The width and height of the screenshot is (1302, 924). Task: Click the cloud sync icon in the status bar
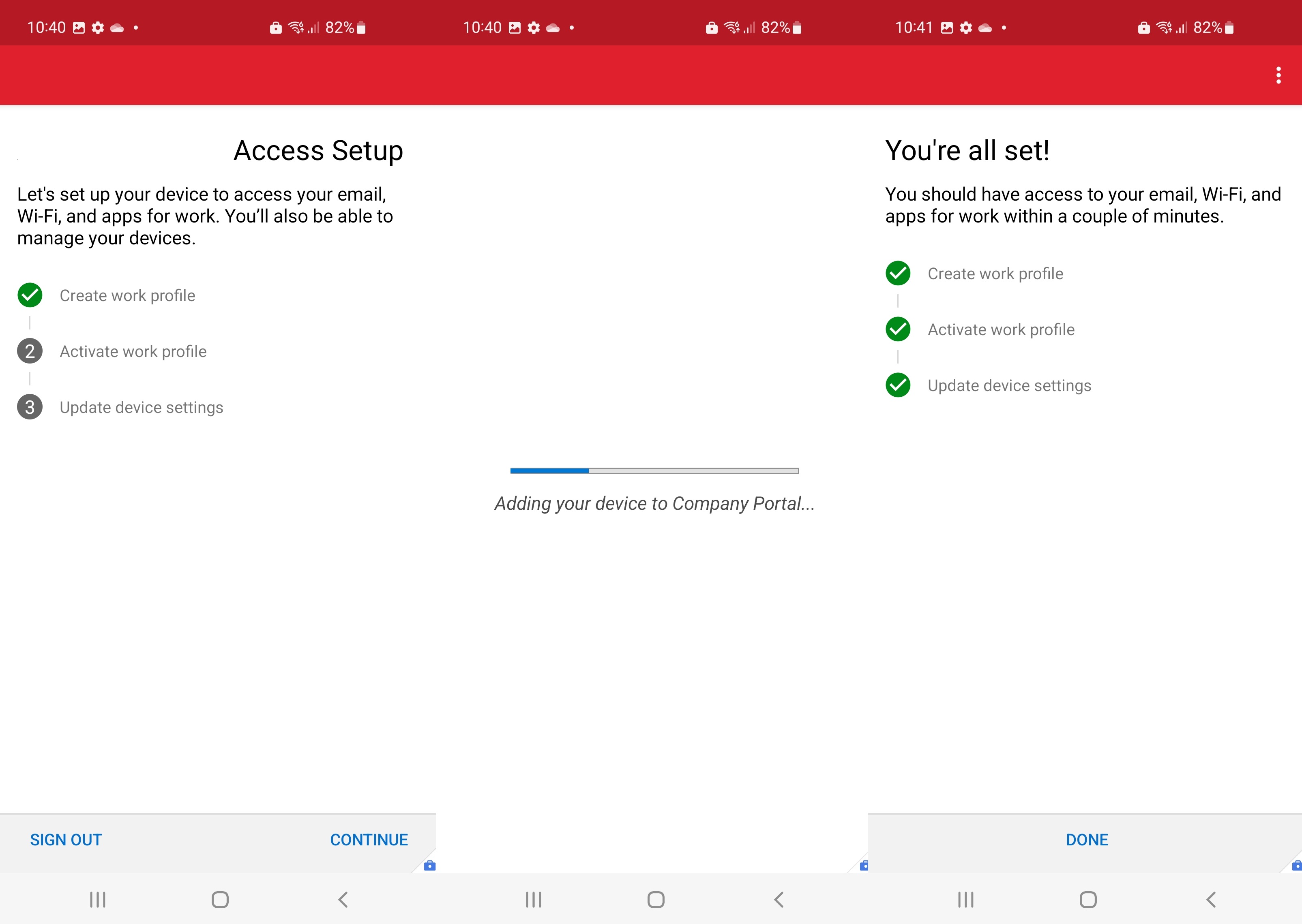[x=117, y=27]
